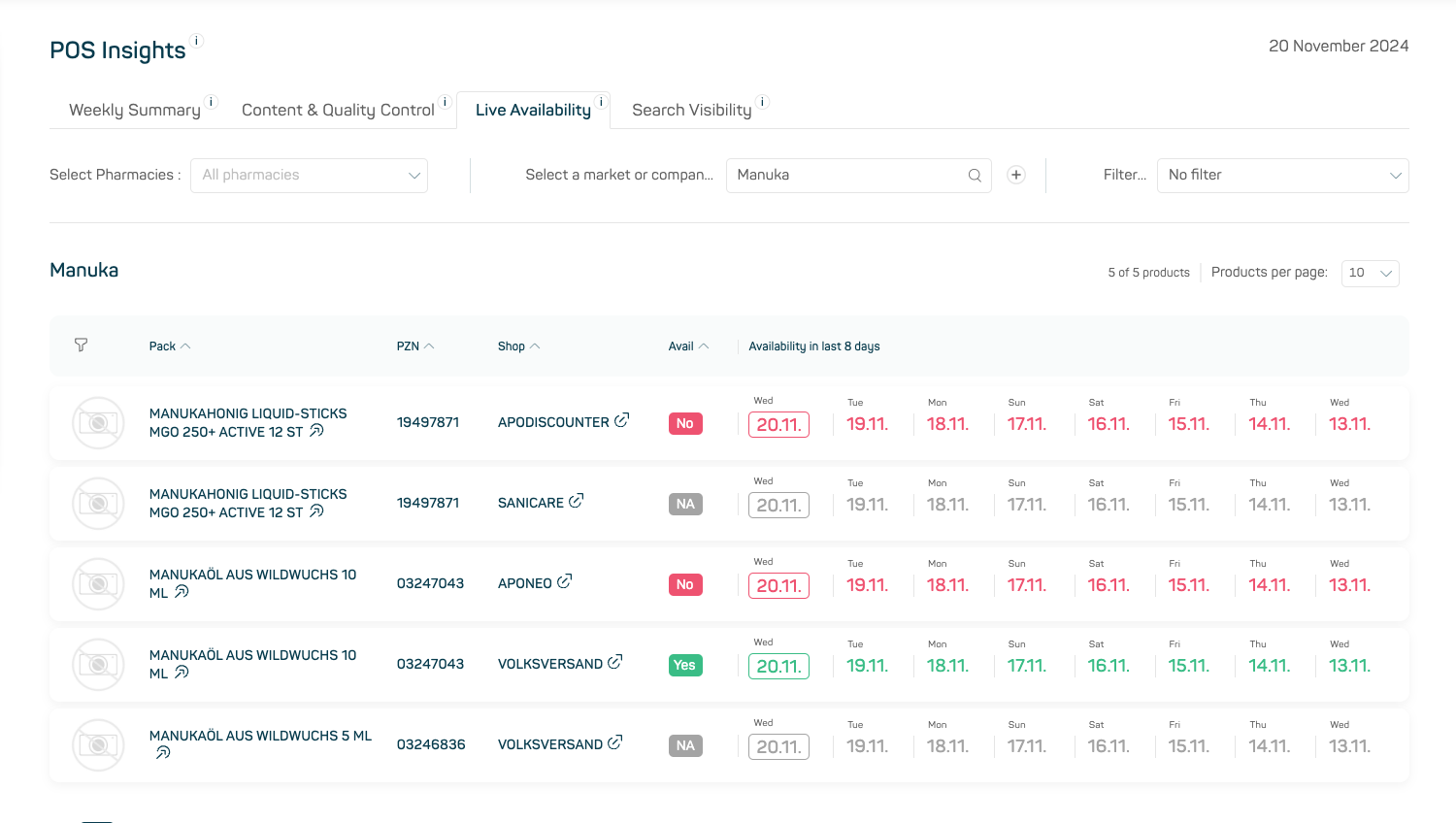Image resolution: width=1456 pixels, height=823 pixels.
Task: Select boxed 20.11. date in SANICARE row
Action: (778, 506)
